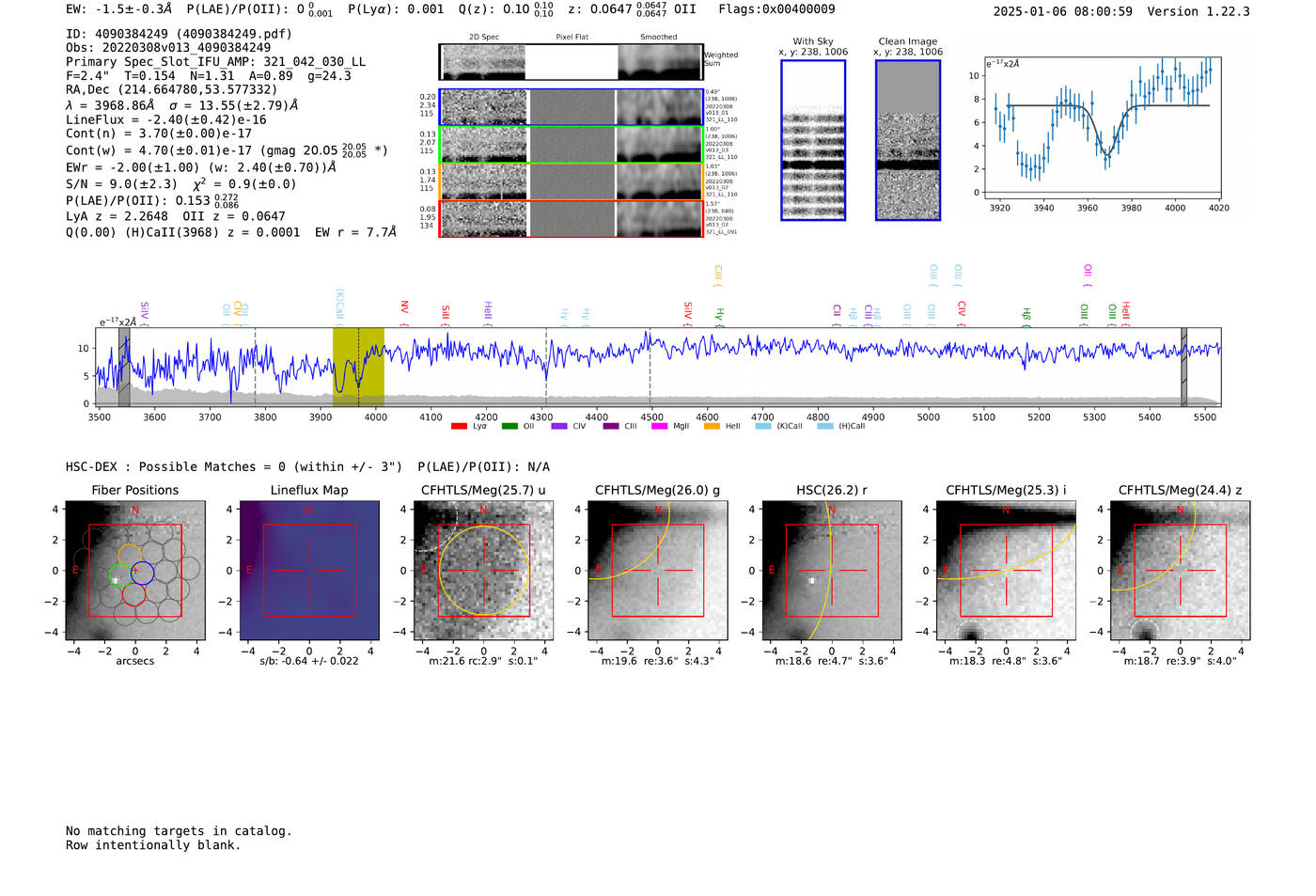This screenshot has width=1316, height=896.
Task: Click the zoomed emission line fit plot
Action: coord(1102,128)
